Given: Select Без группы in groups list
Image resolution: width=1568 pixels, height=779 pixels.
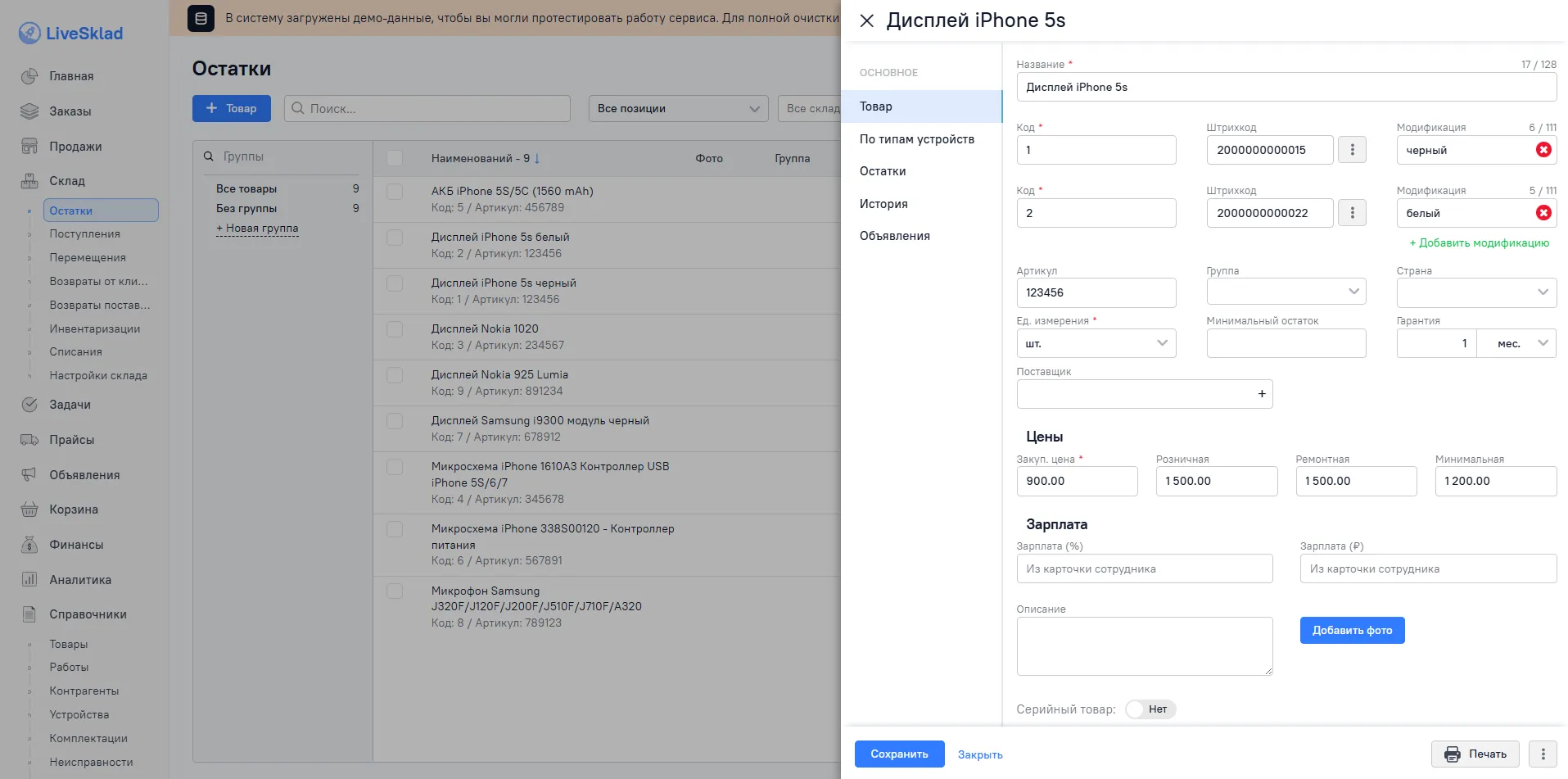Looking at the screenshot, I should click(246, 209).
